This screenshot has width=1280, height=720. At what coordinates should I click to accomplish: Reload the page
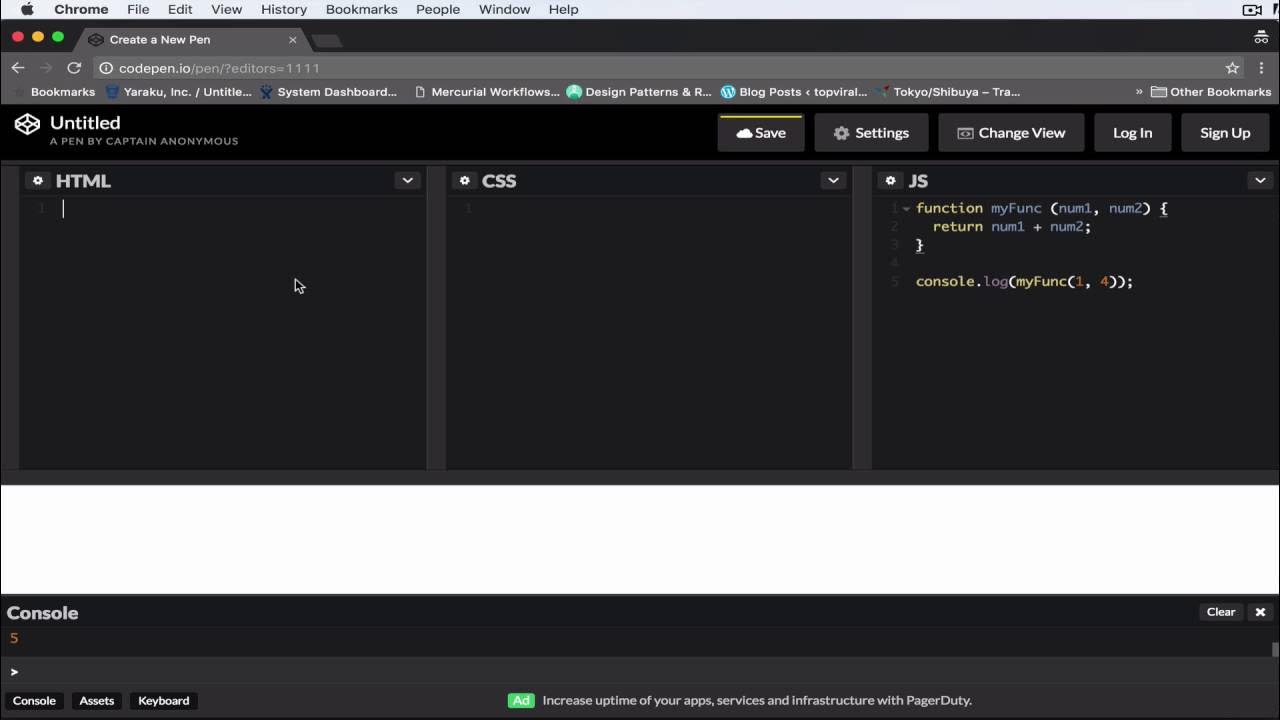coord(74,68)
